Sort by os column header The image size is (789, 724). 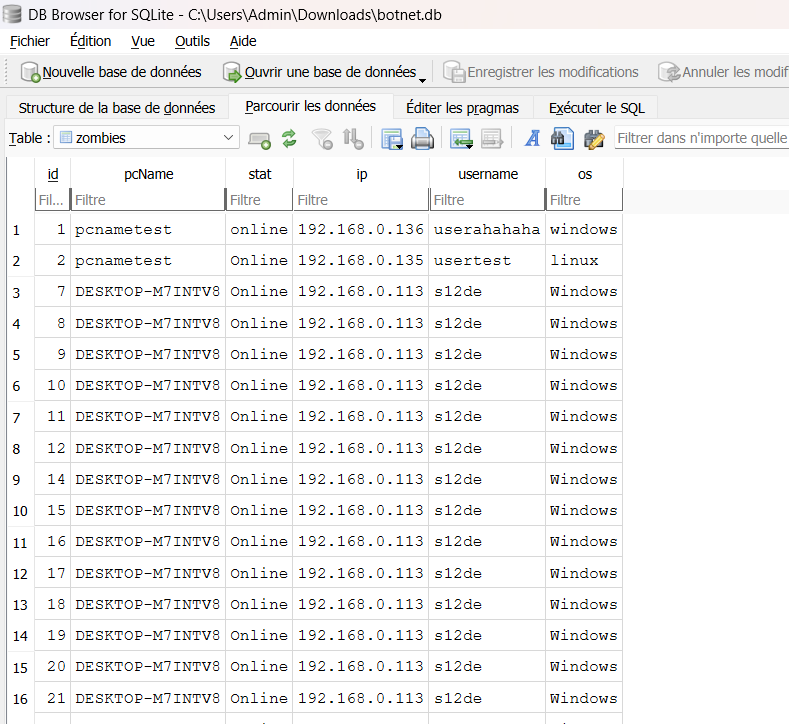[585, 174]
